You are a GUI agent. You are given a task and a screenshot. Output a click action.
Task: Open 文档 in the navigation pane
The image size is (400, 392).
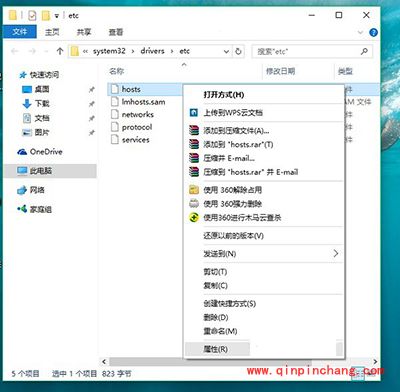point(42,118)
